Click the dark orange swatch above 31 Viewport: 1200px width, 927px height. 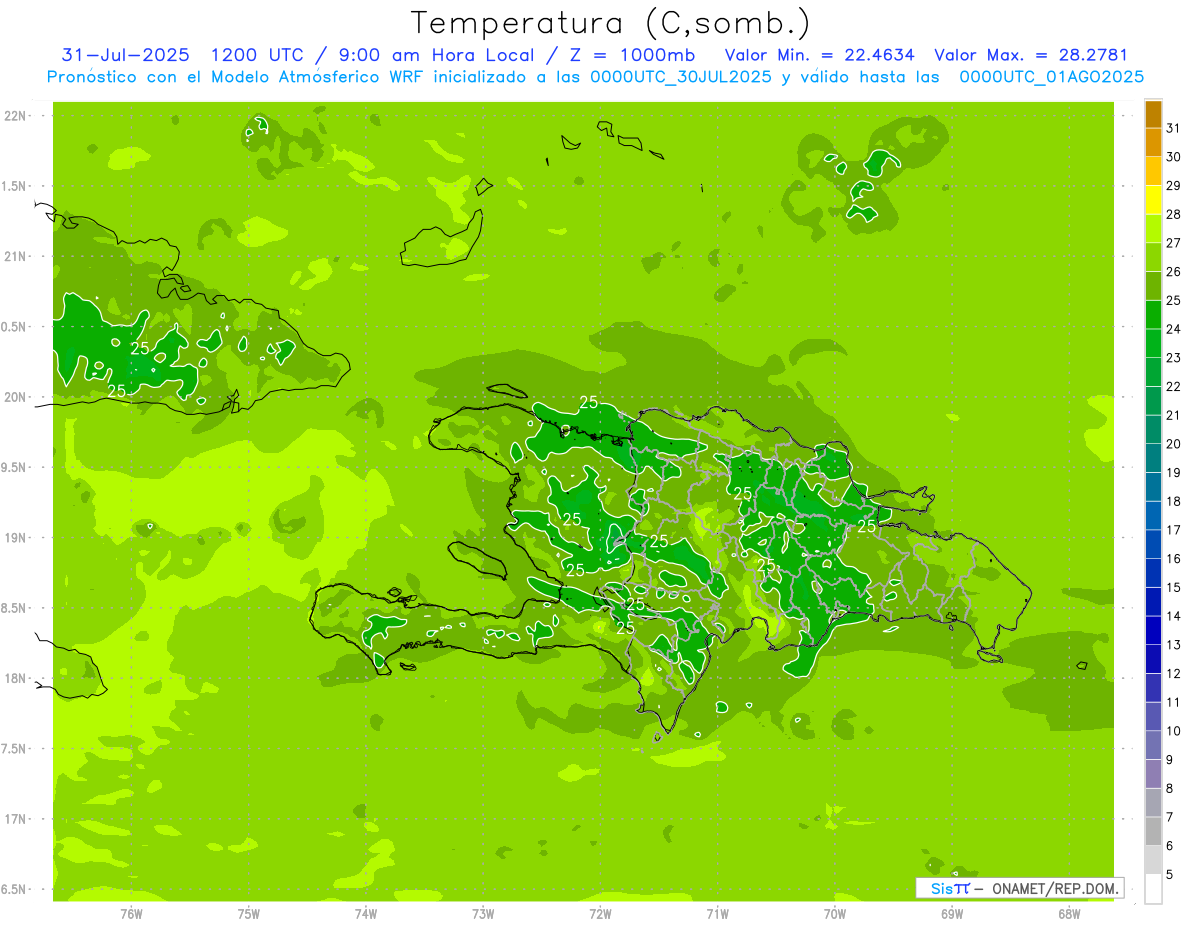1153,114
